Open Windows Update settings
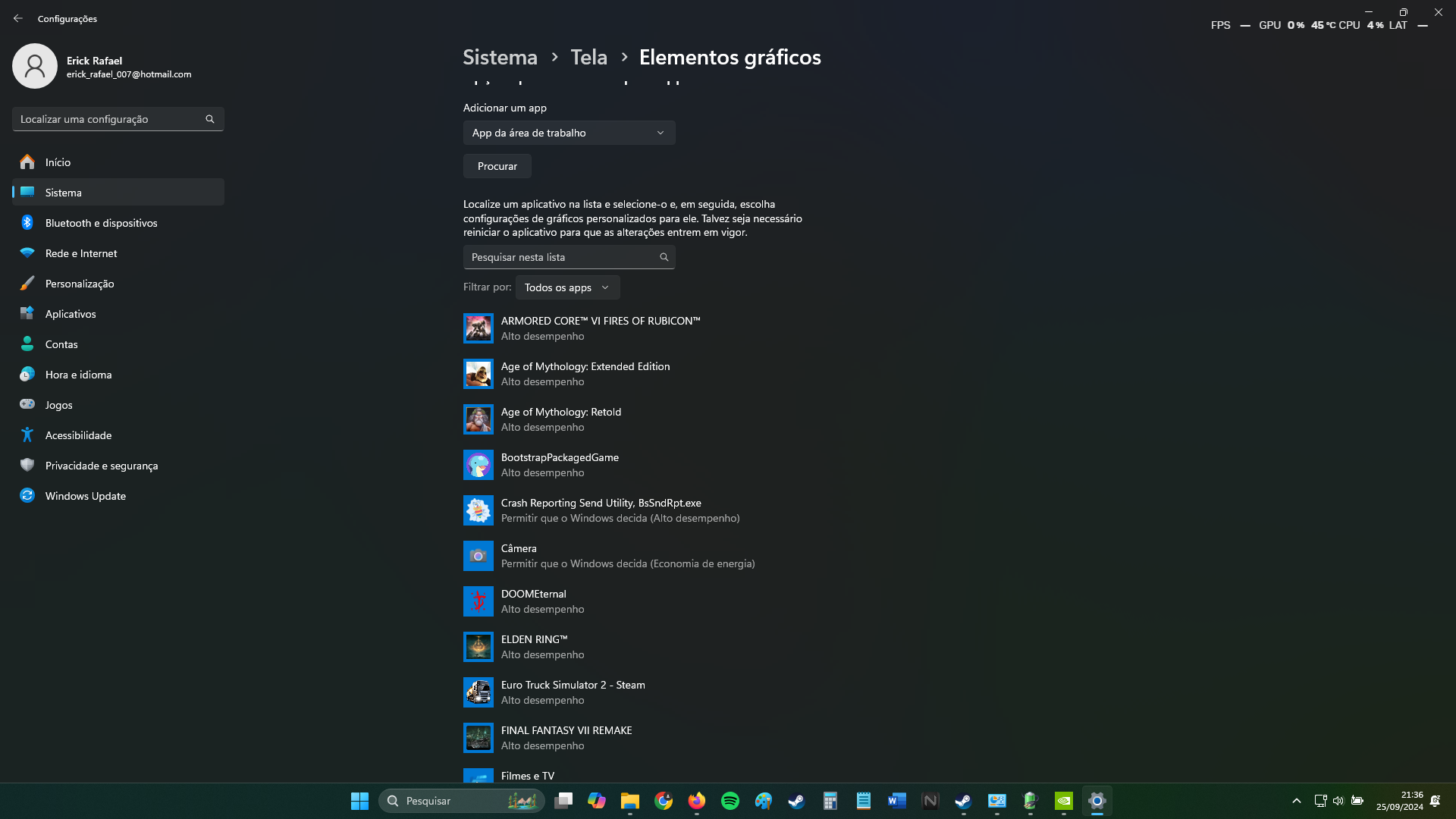 coord(118,496)
